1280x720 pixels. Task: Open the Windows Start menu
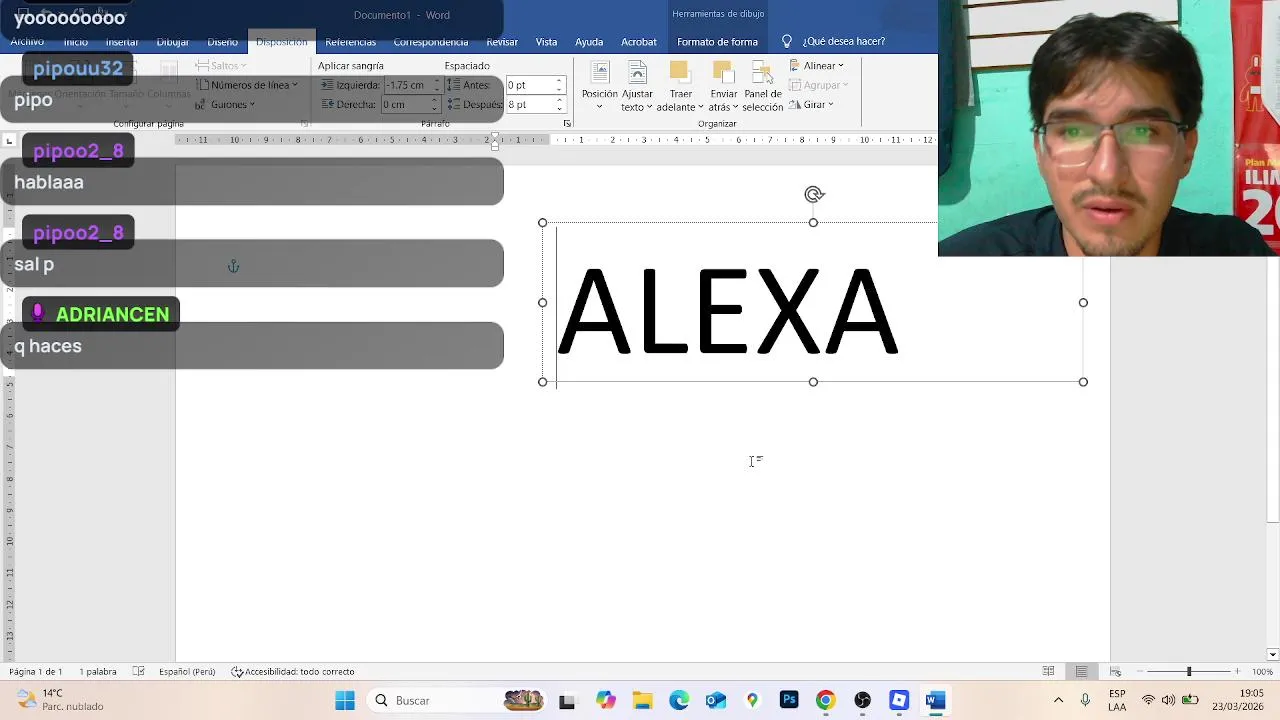click(x=345, y=700)
